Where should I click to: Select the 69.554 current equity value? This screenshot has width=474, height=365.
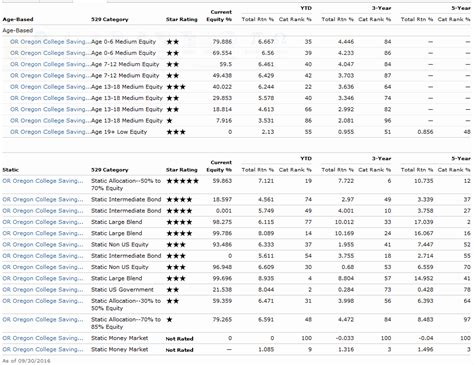tap(222, 53)
